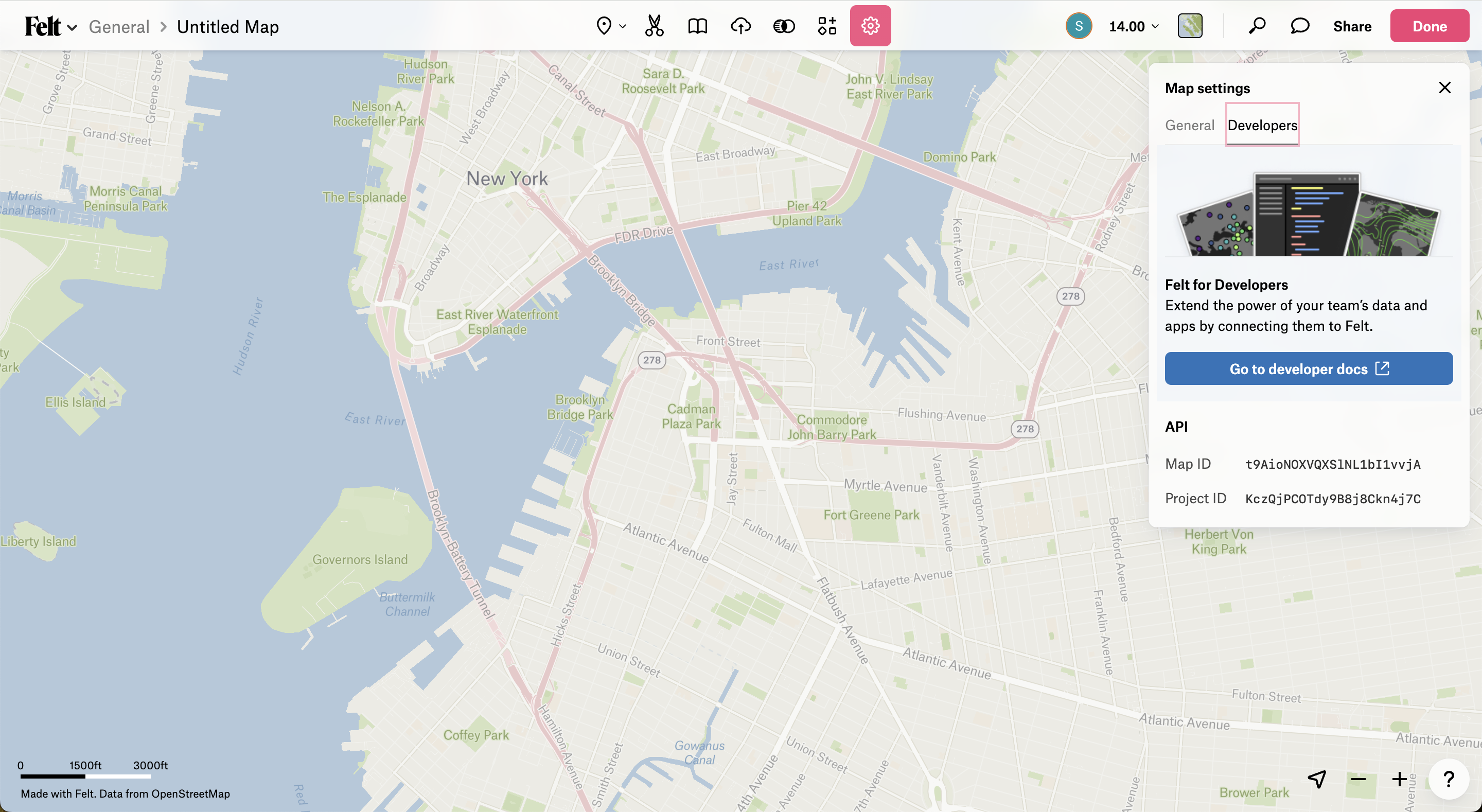Click the Share button
This screenshot has width=1482, height=812.
[1352, 26]
